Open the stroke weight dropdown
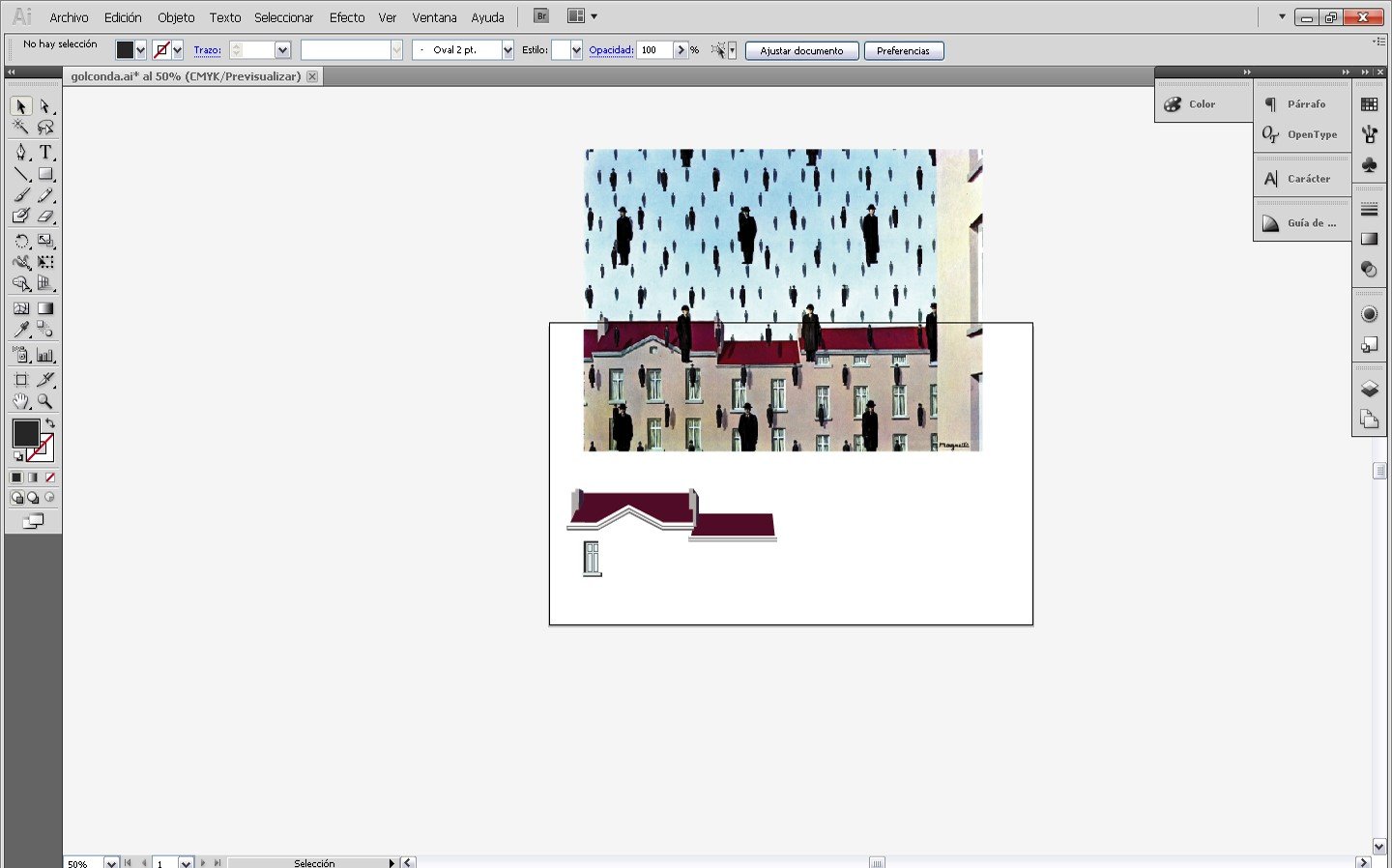Screen dimensions: 1392x868 (283, 50)
